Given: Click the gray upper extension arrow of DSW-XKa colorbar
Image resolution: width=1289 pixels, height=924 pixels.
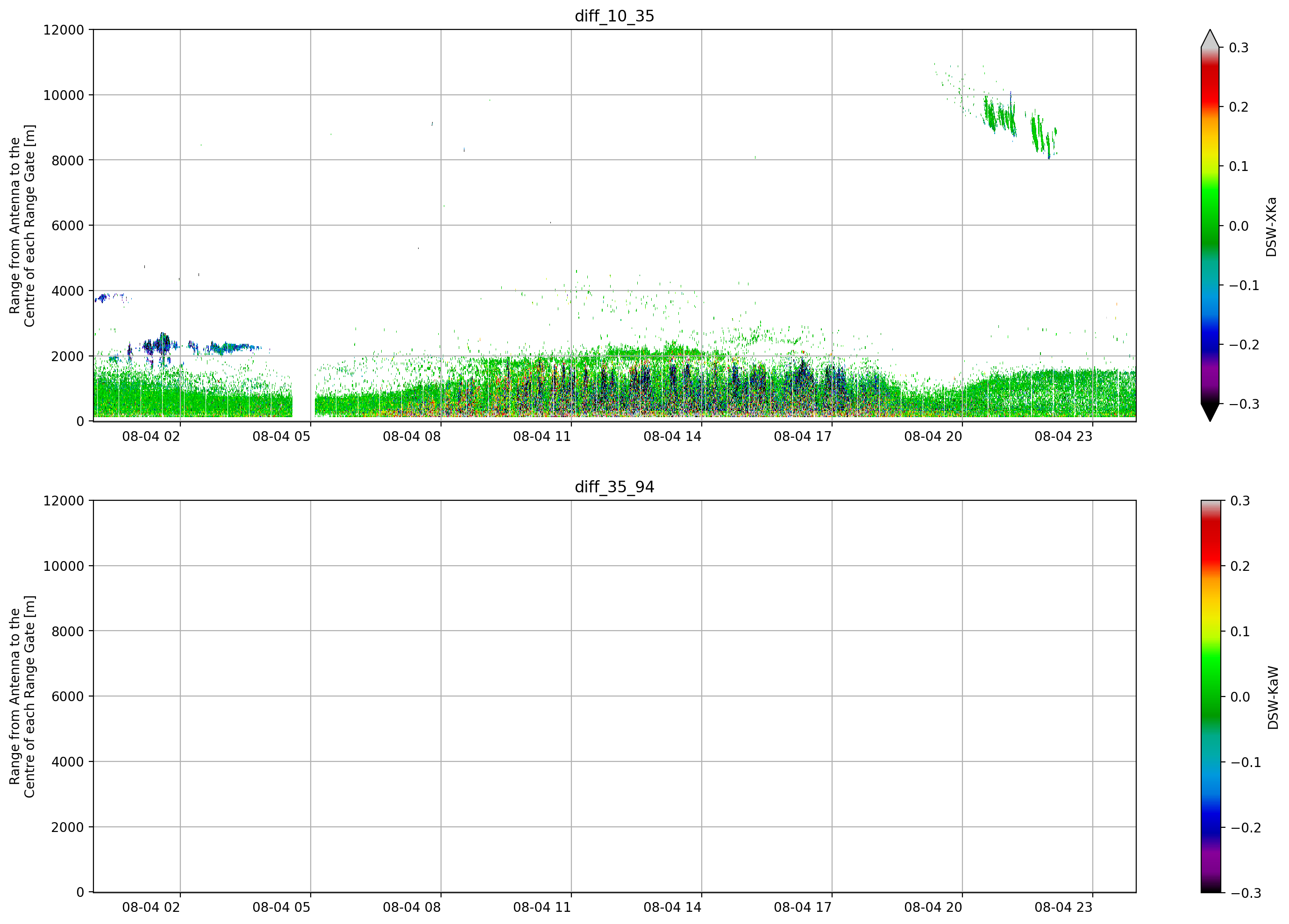Looking at the screenshot, I should 1210,39.
